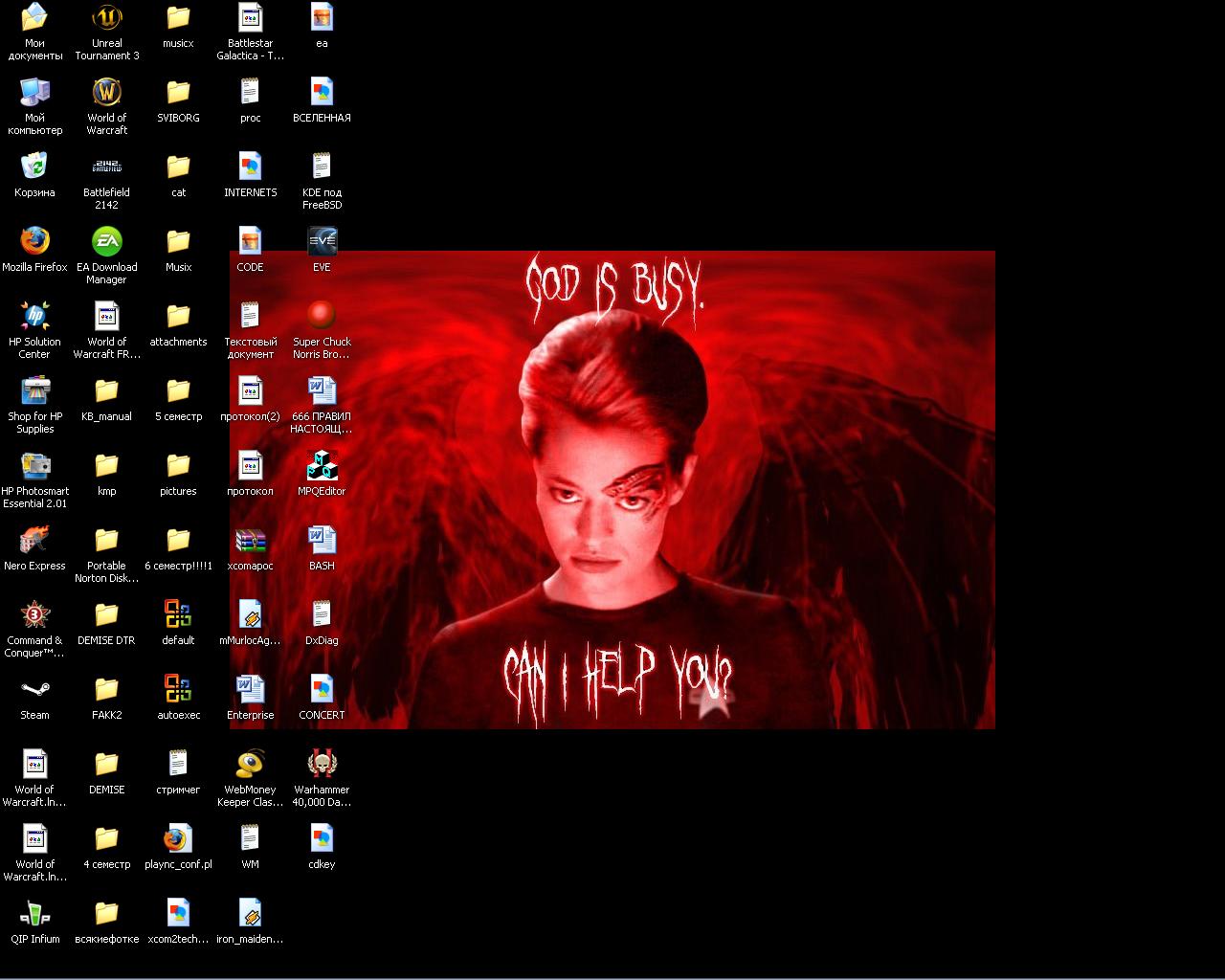Launch the EVE game shortcut
Image resolution: width=1225 pixels, height=980 pixels.
tap(322, 241)
